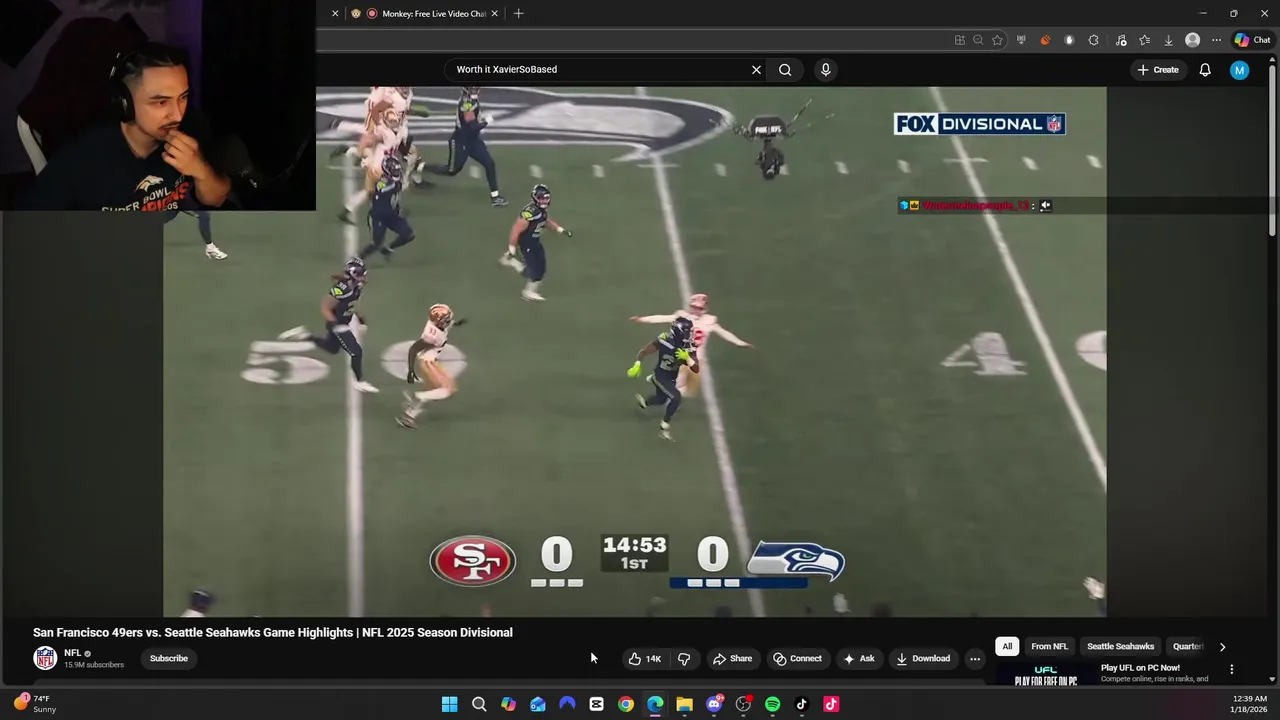Click the video player to pause
1280x720 pixels.
click(x=635, y=351)
